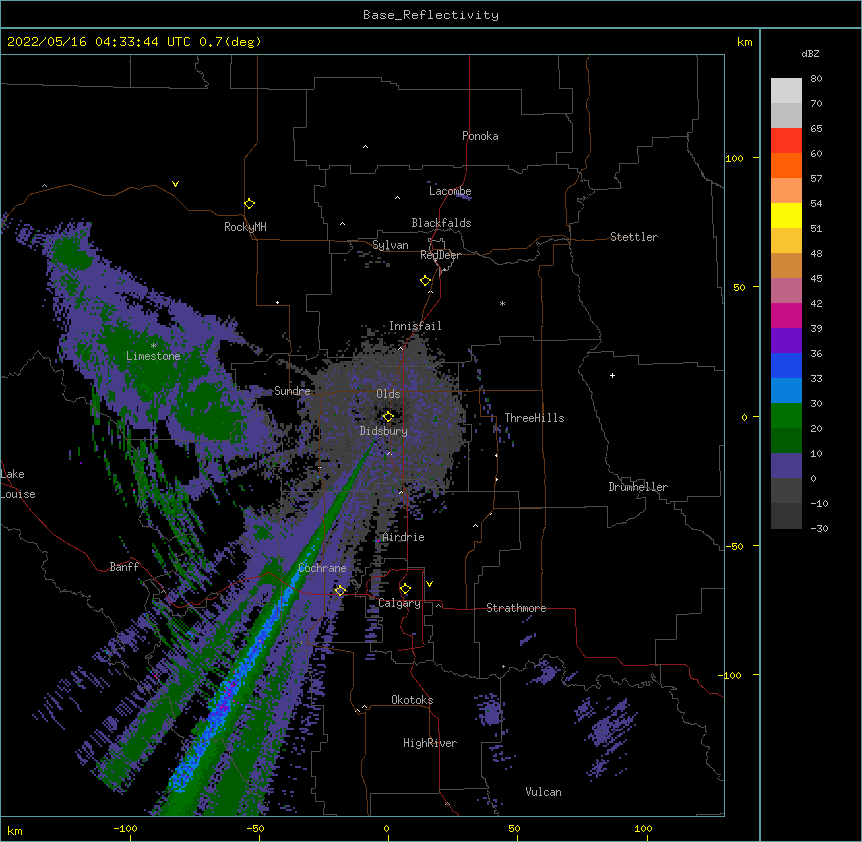Click the Calgary city label
862x842 pixels.
[399, 603]
